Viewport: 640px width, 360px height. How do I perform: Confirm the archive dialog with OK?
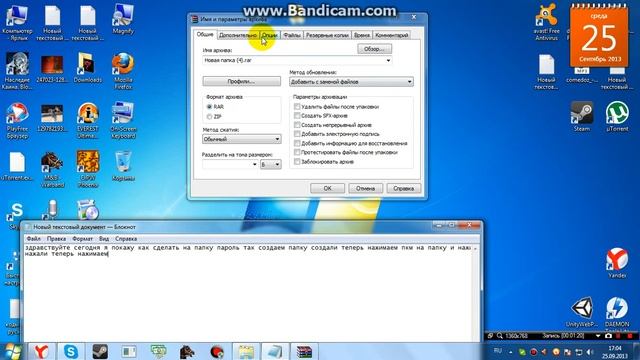[327, 189]
